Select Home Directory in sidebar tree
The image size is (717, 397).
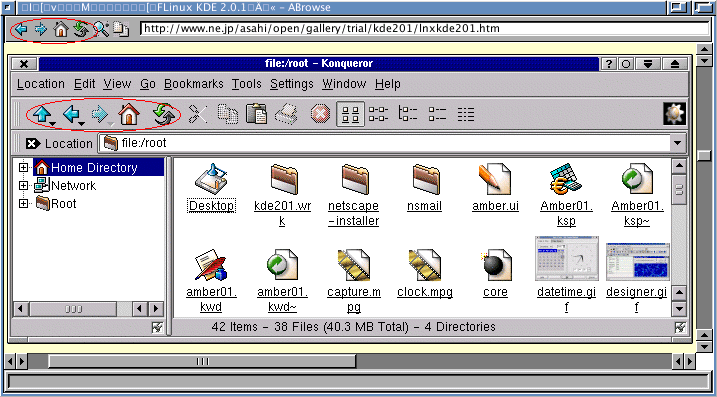94,168
